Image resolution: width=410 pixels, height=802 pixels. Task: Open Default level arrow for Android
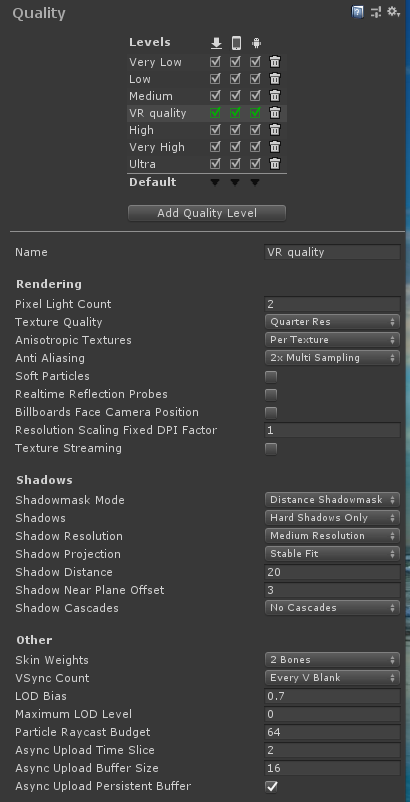tap(255, 183)
